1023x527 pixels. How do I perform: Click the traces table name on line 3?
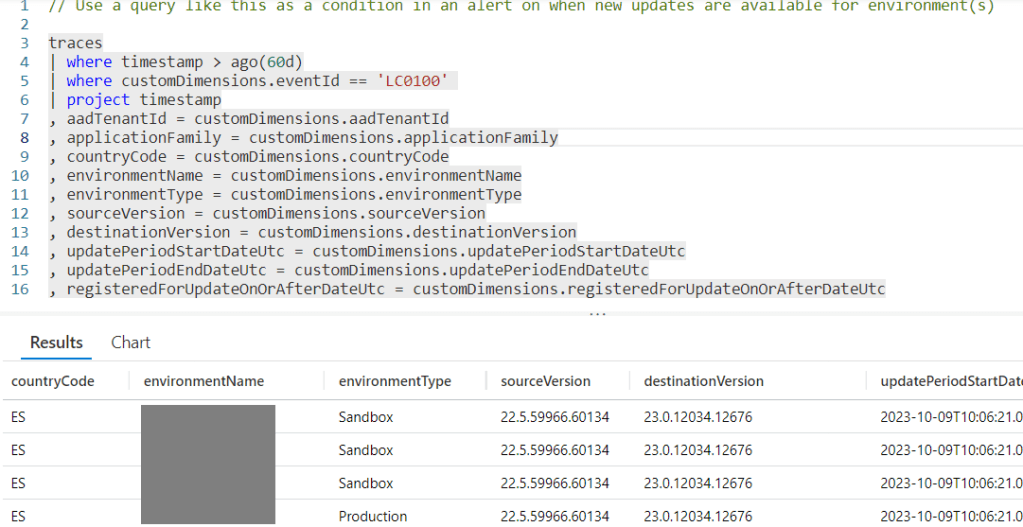75,44
